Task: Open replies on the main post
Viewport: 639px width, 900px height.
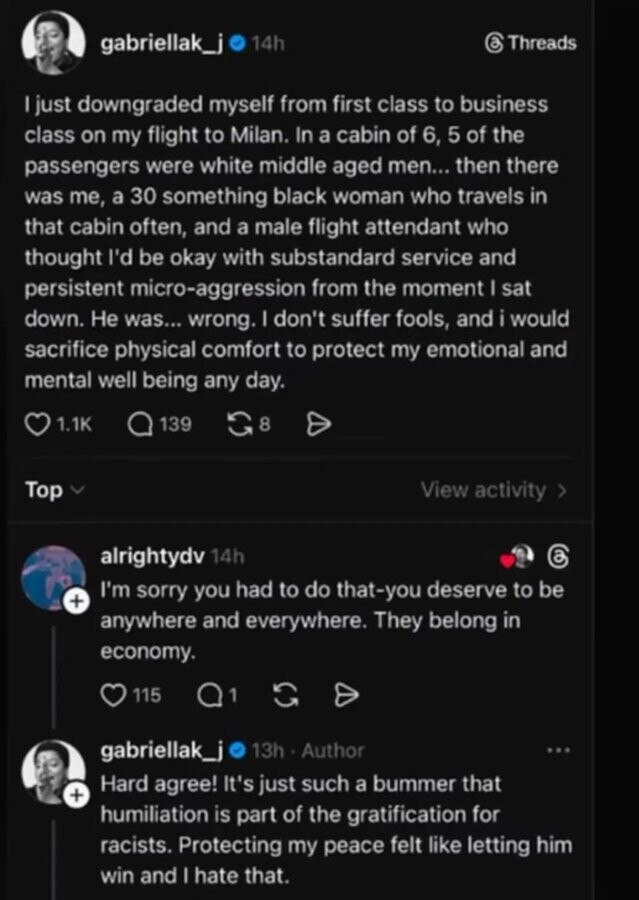Action: 142,425
